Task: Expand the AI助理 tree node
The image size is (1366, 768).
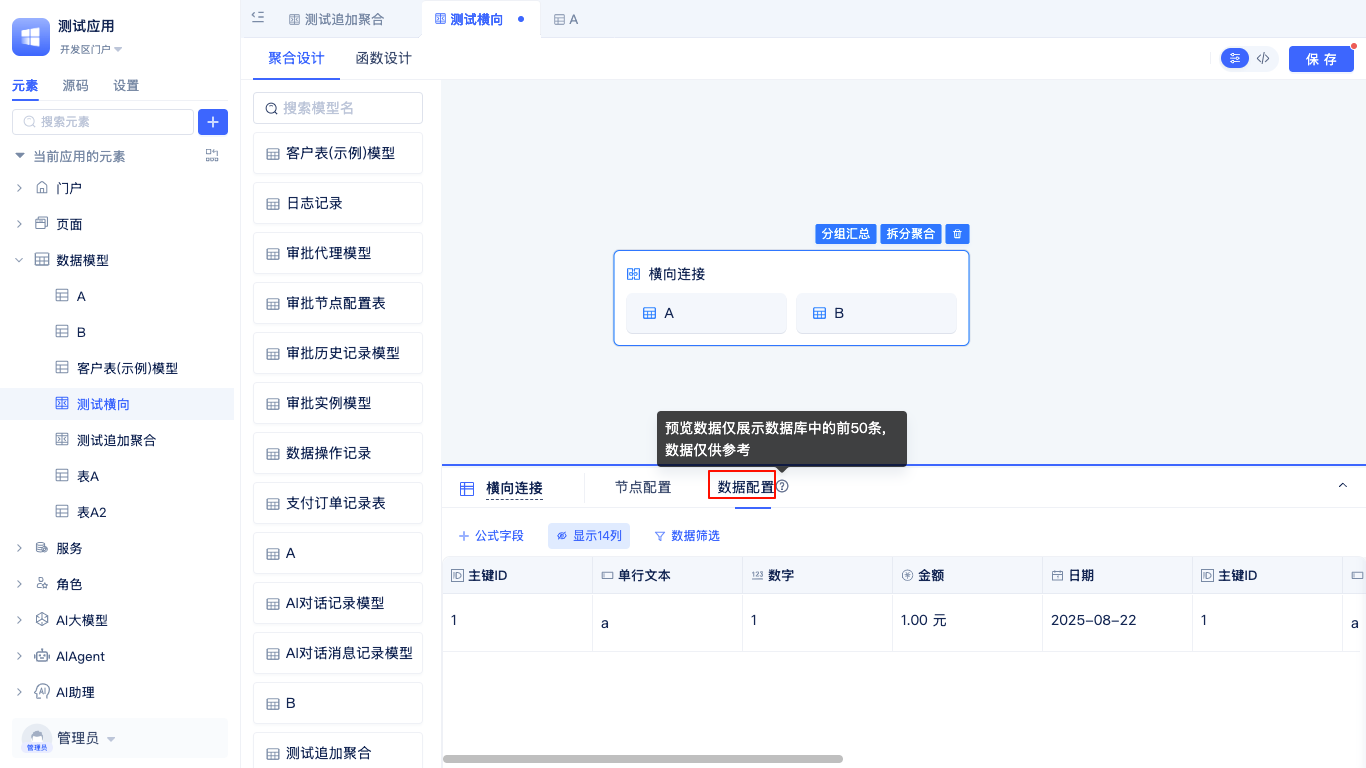Action: pos(19,692)
